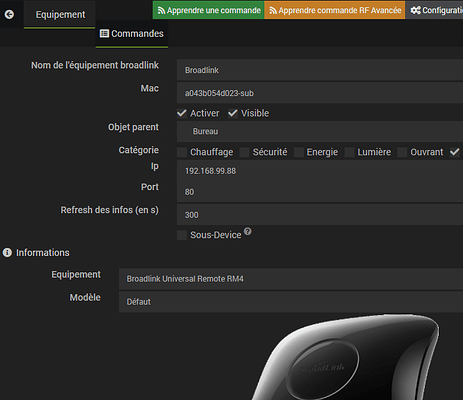Click the equipment name field Broadlink

click(320, 70)
